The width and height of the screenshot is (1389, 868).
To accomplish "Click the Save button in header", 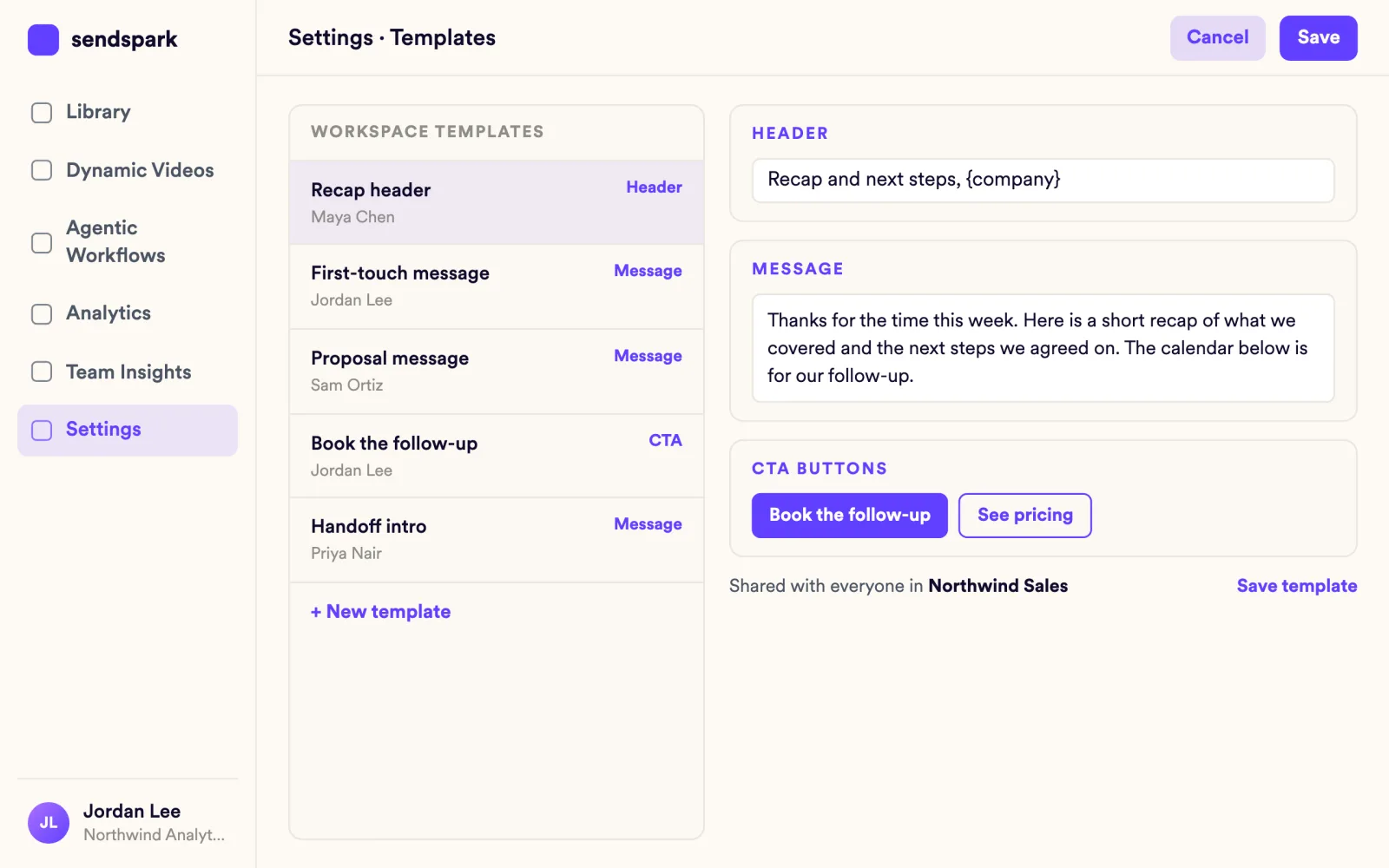I will pos(1319,38).
